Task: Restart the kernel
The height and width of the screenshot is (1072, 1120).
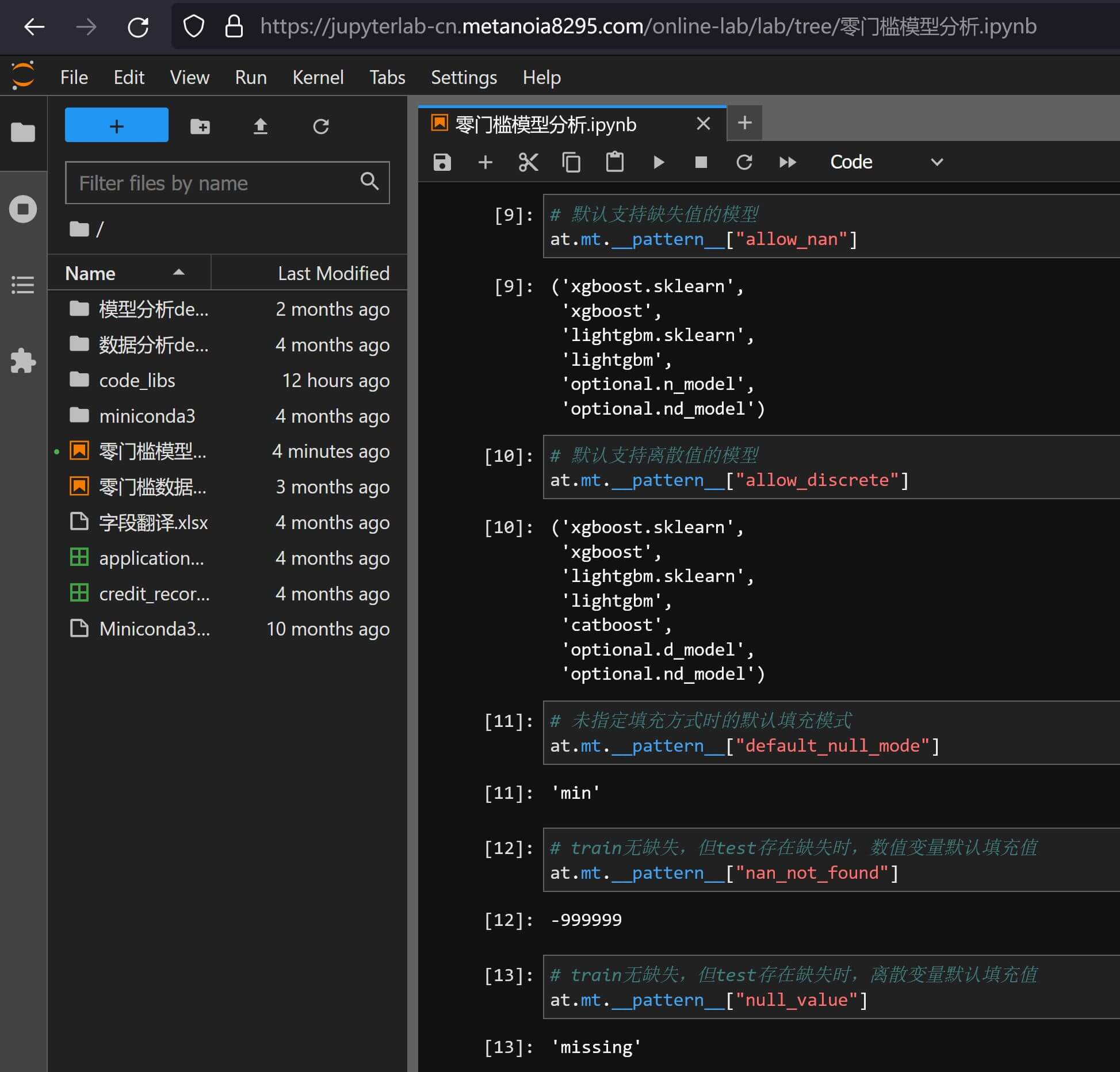Action: point(744,162)
